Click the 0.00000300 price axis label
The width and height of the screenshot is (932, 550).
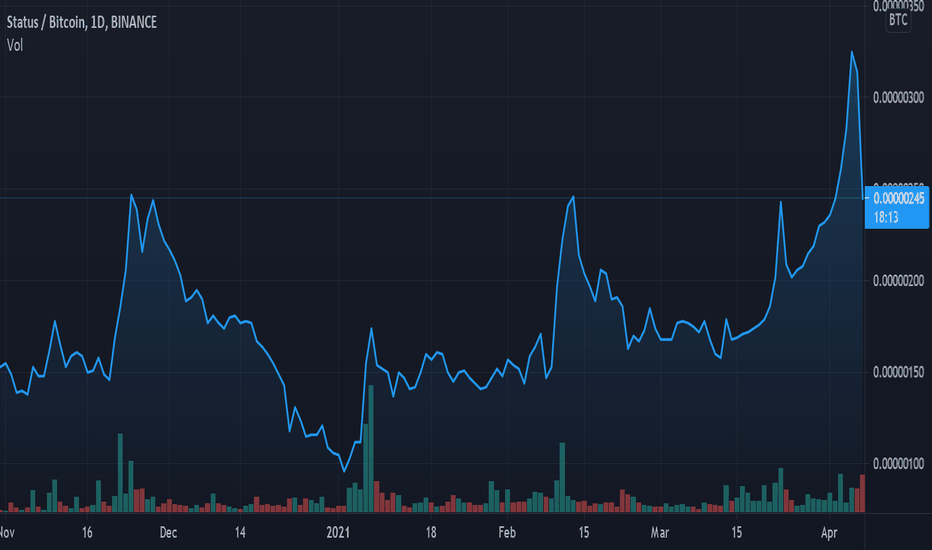pyautogui.click(x=899, y=98)
